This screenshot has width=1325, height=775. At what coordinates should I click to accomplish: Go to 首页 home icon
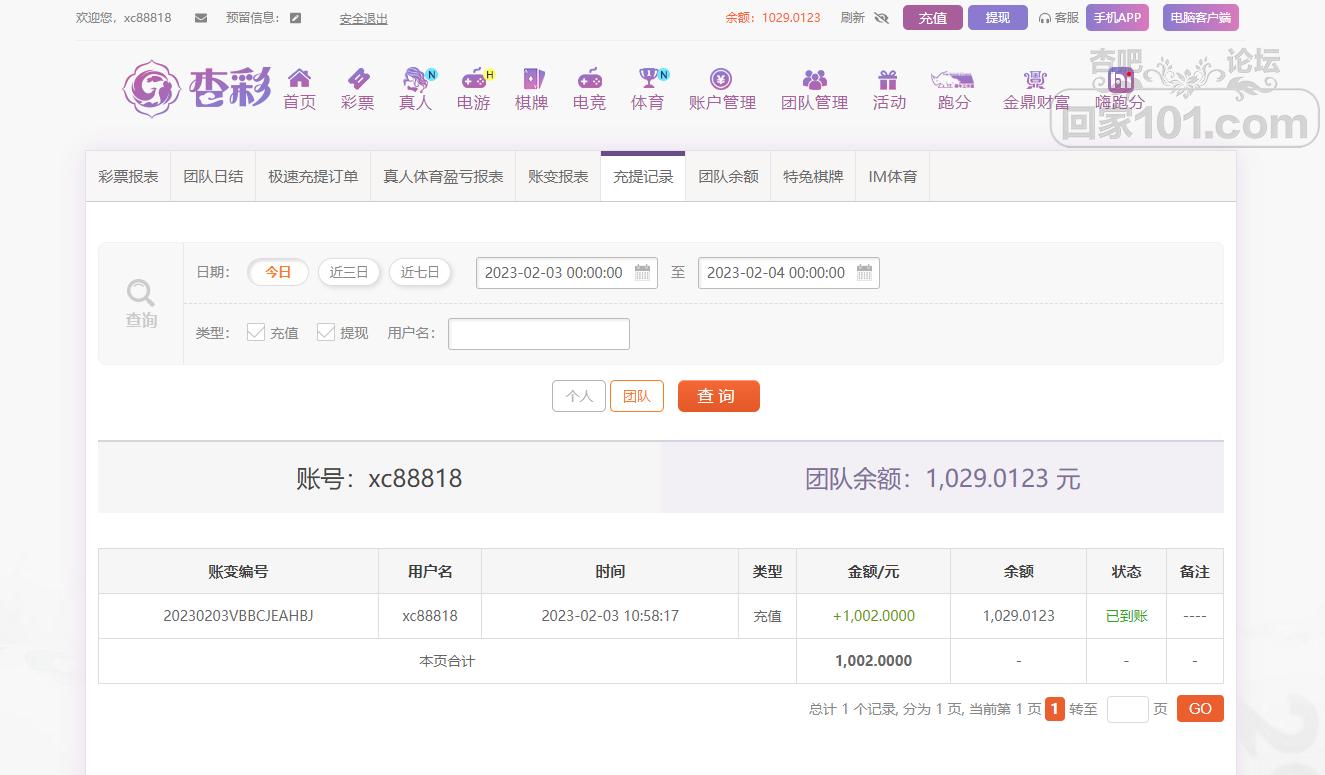[299, 79]
